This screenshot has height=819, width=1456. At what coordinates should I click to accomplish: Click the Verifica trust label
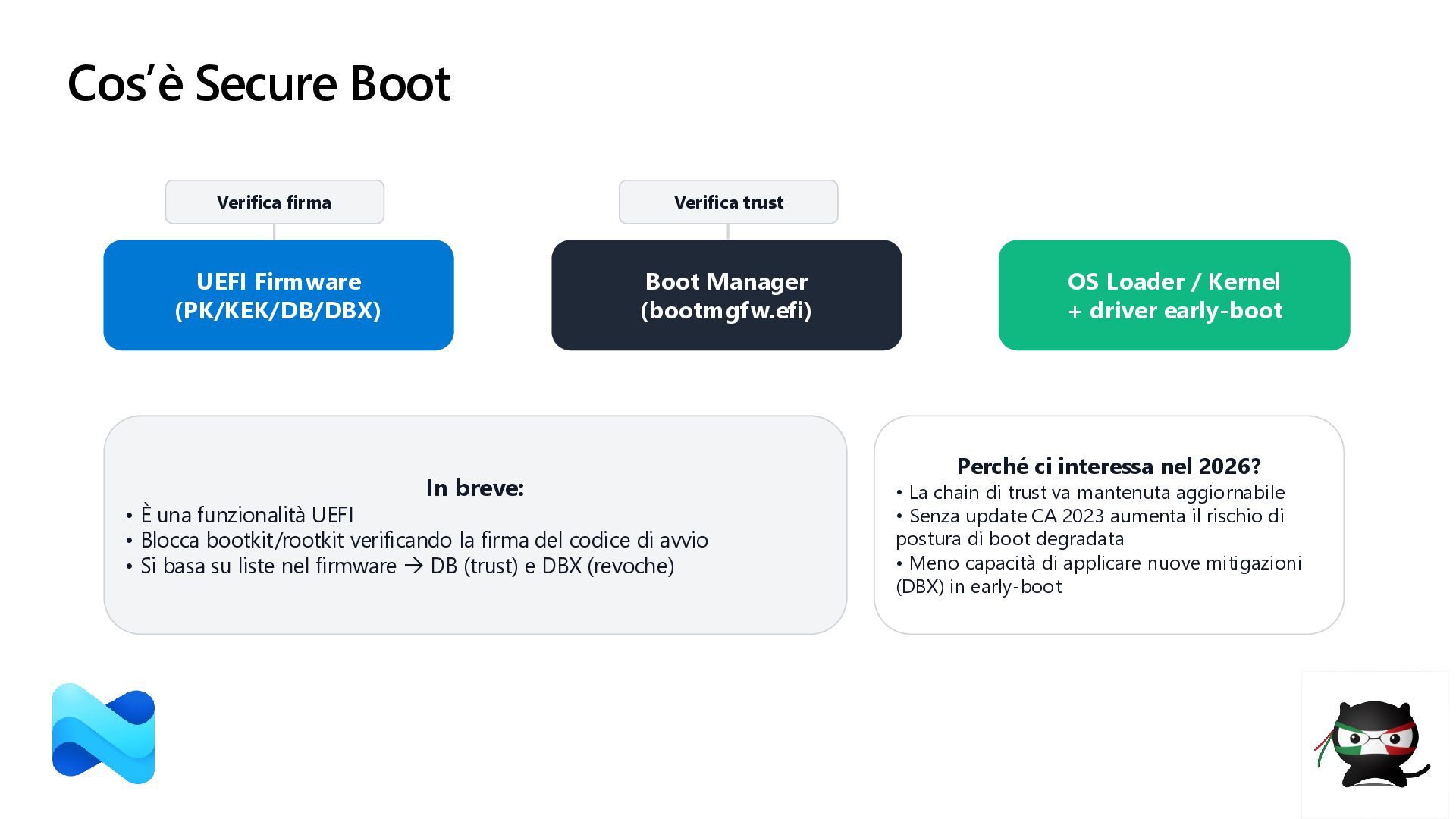point(728,202)
